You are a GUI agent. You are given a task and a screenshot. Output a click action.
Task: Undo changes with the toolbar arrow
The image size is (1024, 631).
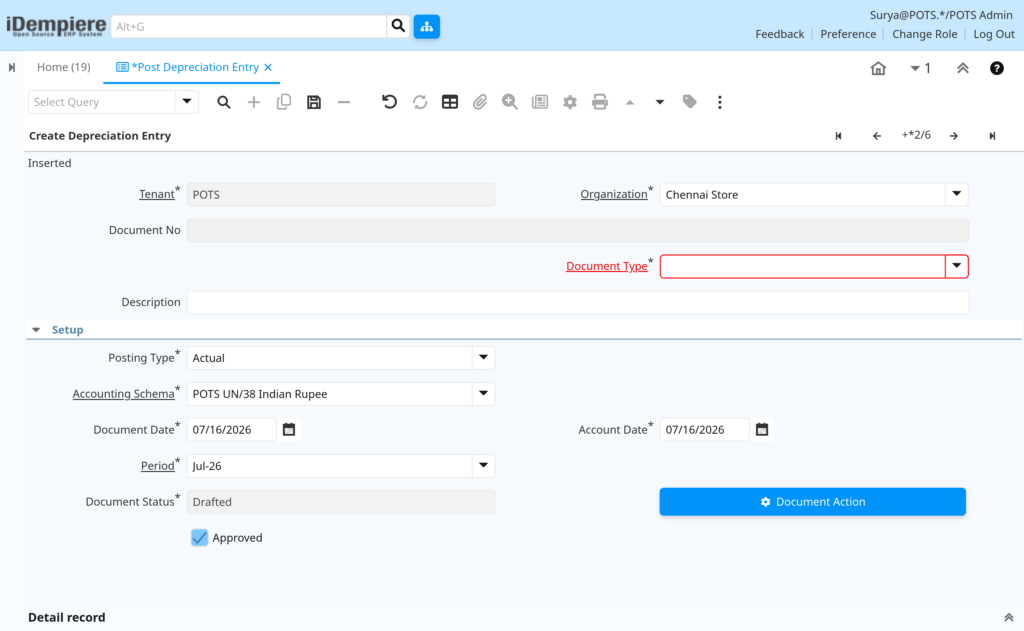point(389,102)
